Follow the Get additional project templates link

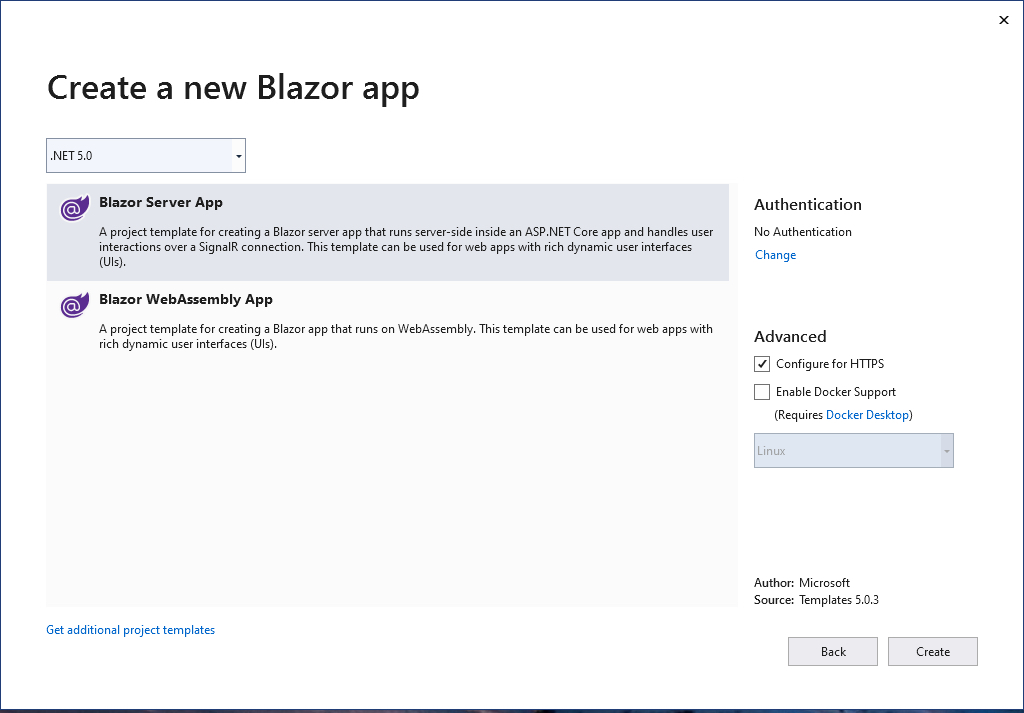[130, 630]
